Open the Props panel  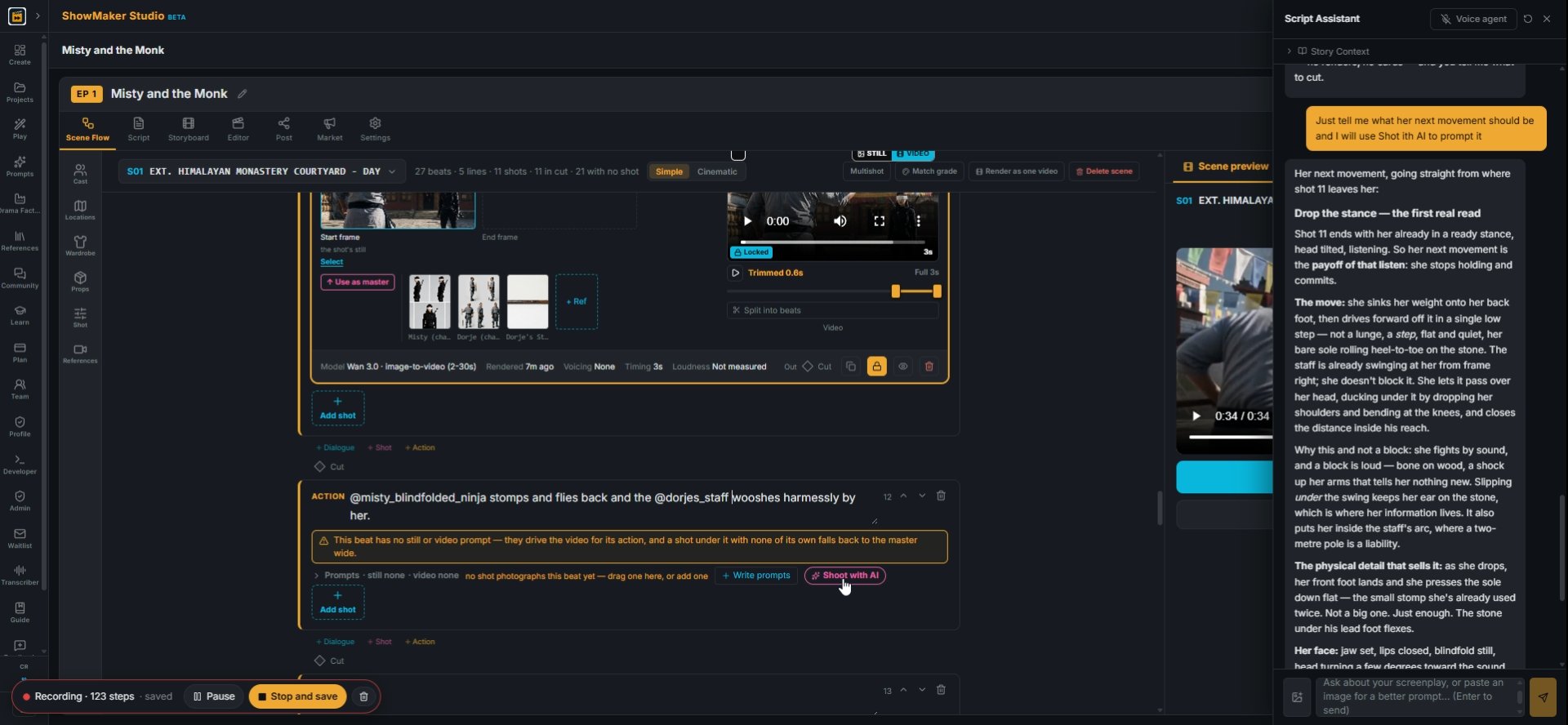coord(80,282)
